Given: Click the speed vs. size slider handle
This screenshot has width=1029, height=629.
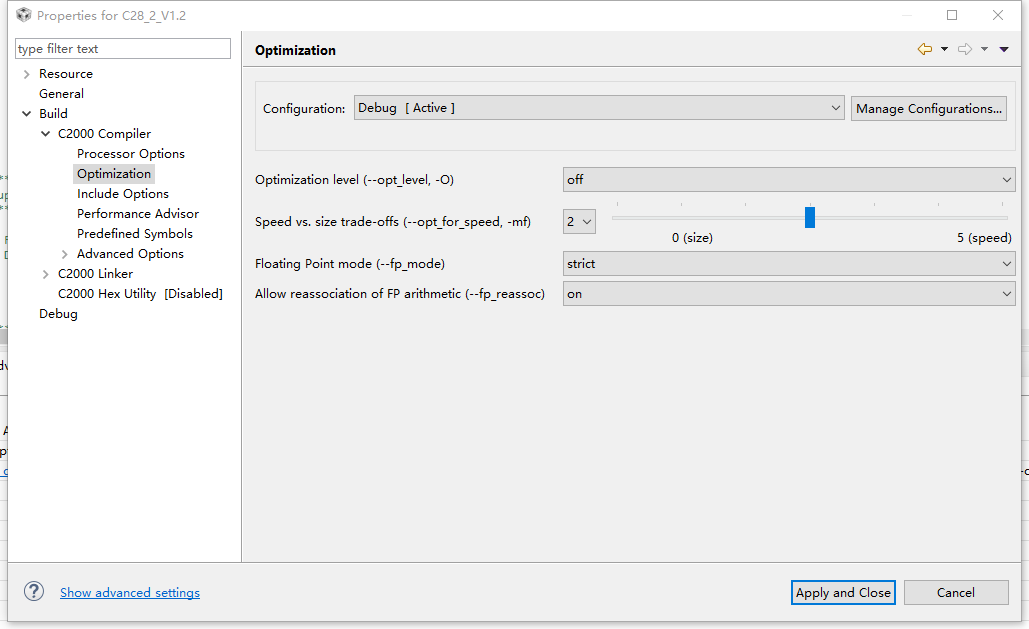Looking at the screenshot, I should pyautogui.click(x=810, y=217).
